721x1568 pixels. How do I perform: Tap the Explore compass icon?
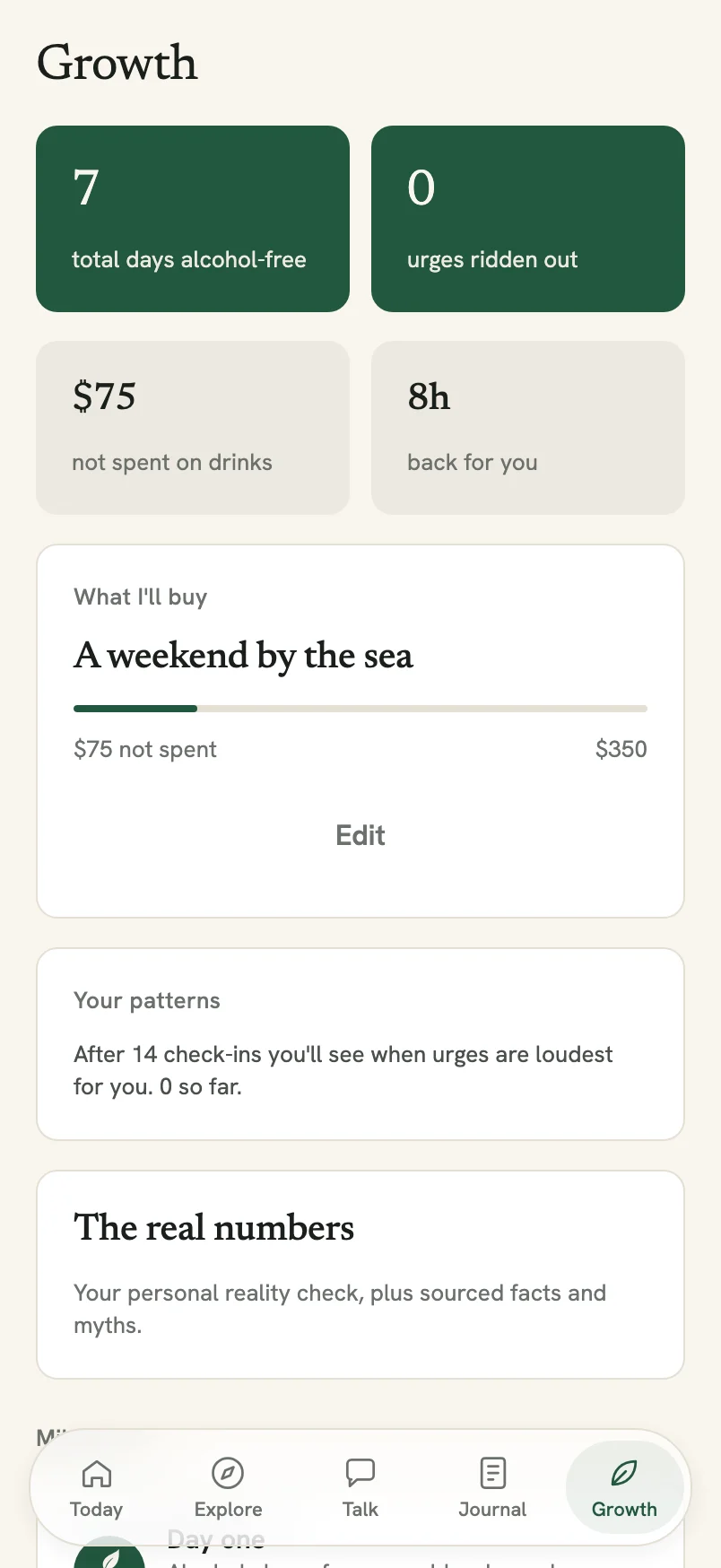(228, 1473)
